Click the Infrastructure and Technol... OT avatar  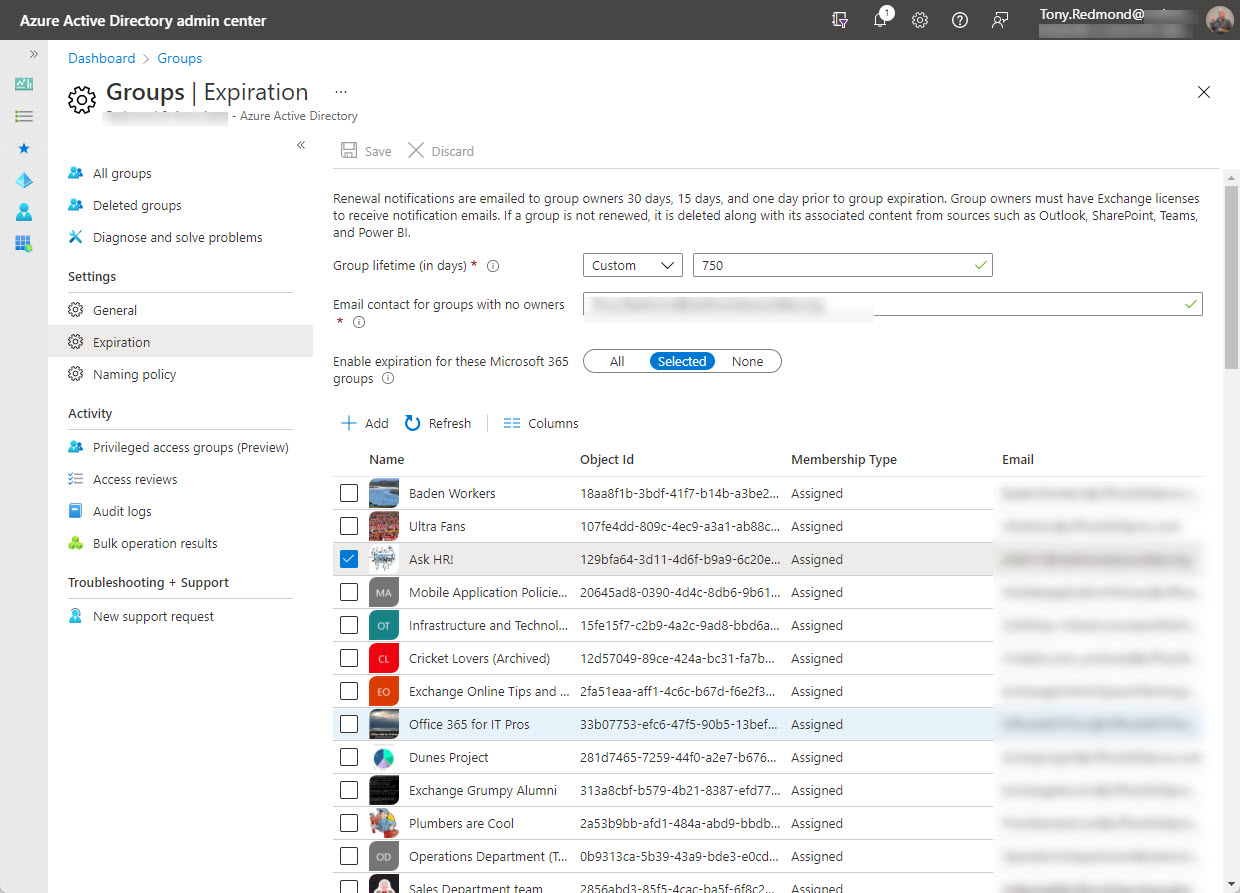[384, 625]
